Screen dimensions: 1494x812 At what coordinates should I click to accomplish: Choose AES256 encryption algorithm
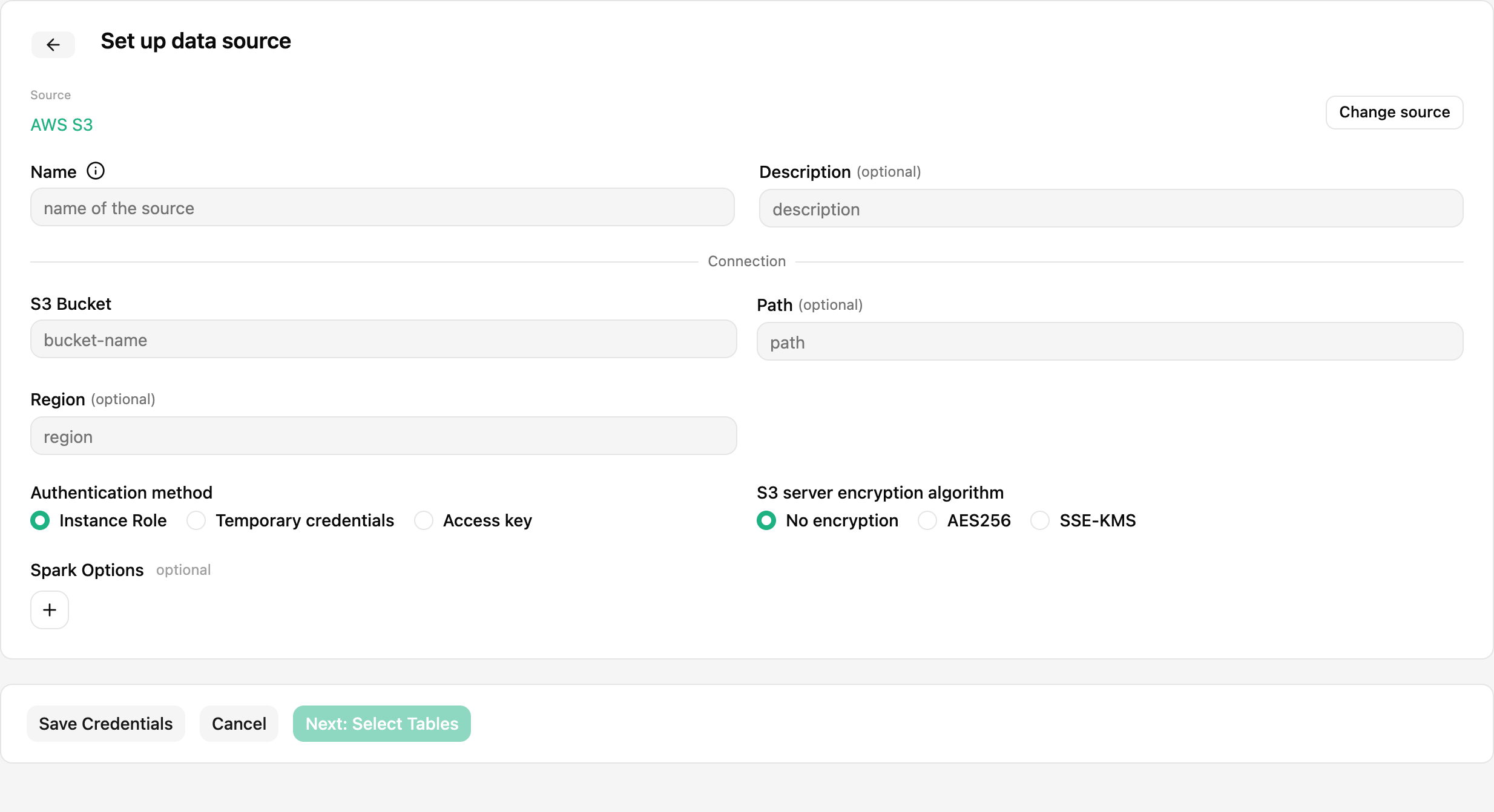(x=927, y=520)
